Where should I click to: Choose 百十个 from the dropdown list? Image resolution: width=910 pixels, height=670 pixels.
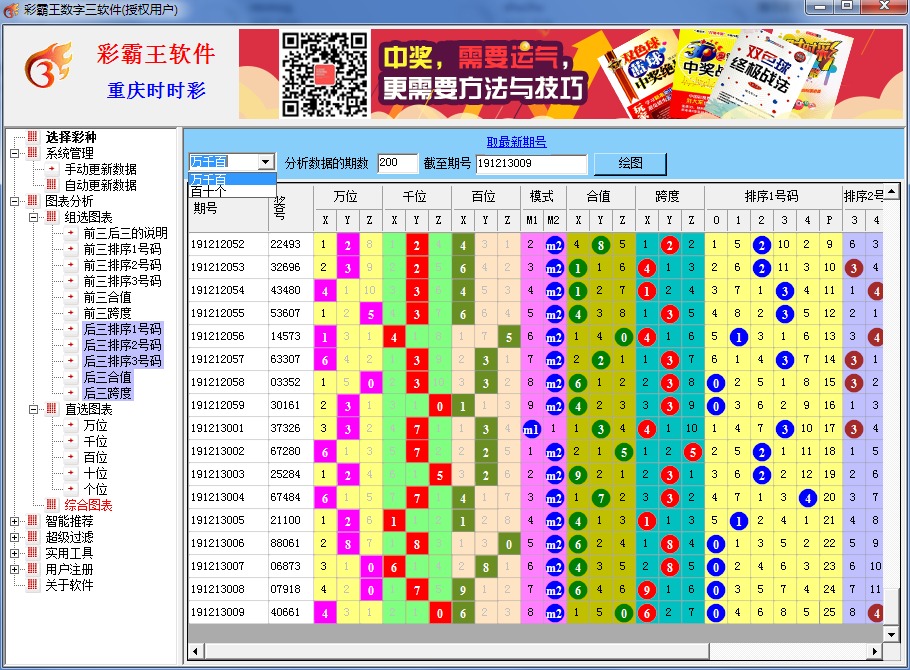209,191
